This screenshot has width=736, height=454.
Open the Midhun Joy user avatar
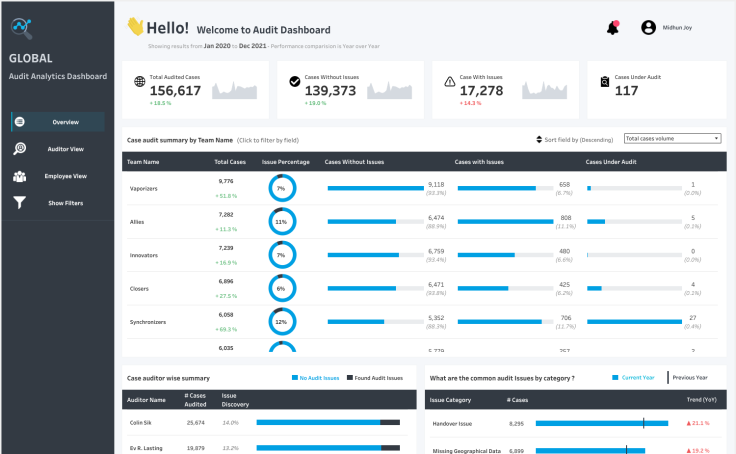(648, 28)
